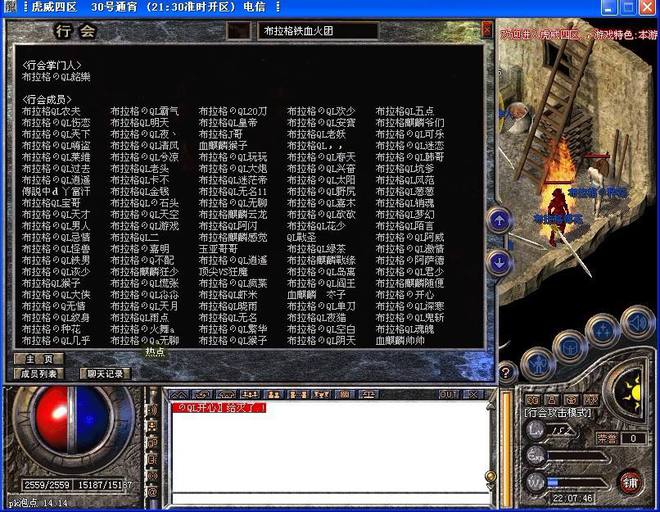
Task: Click the Exp experience orb
Action: point(536,456)
